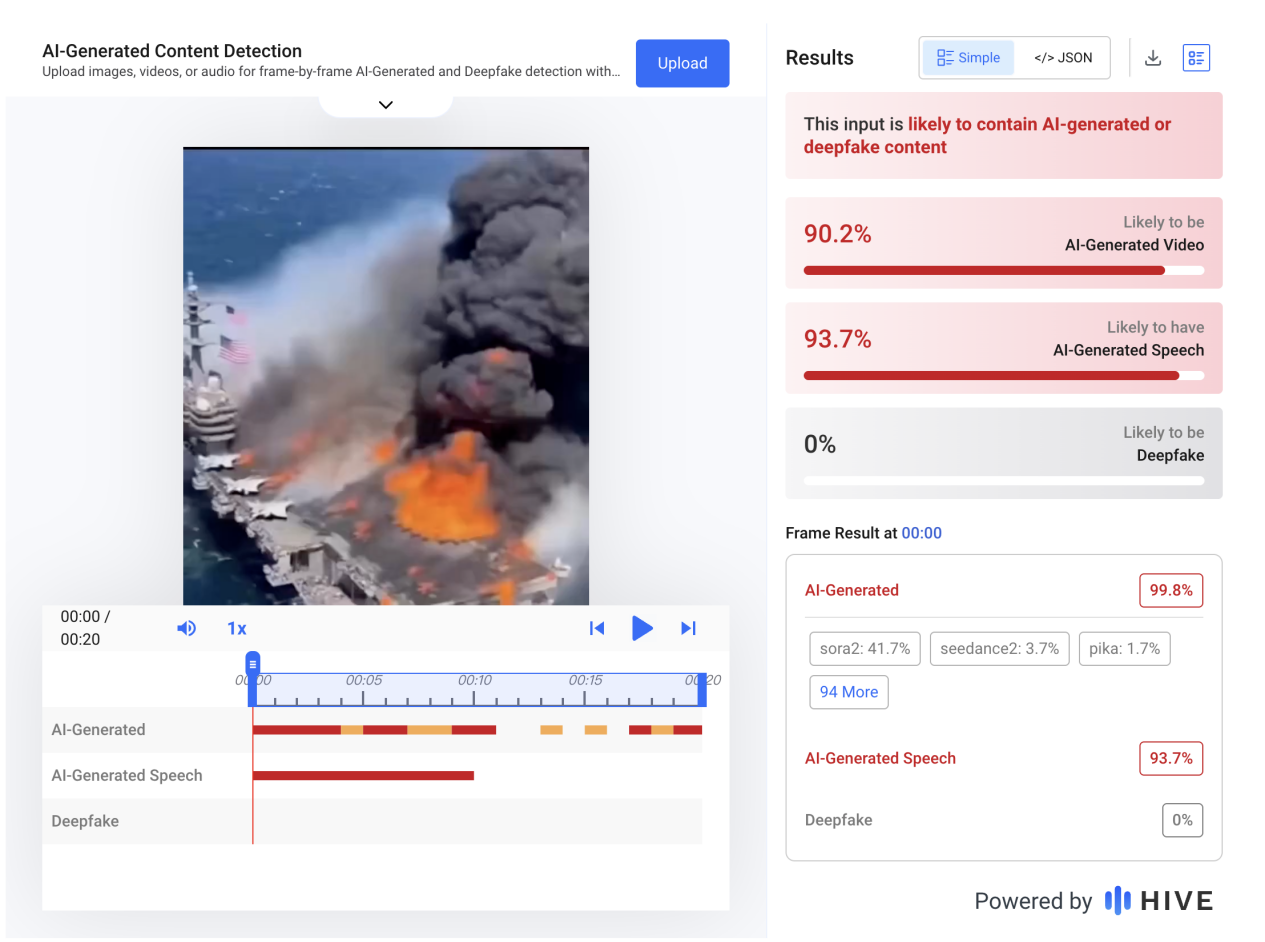Collapse the header with chevron arrow

[386, 105]
